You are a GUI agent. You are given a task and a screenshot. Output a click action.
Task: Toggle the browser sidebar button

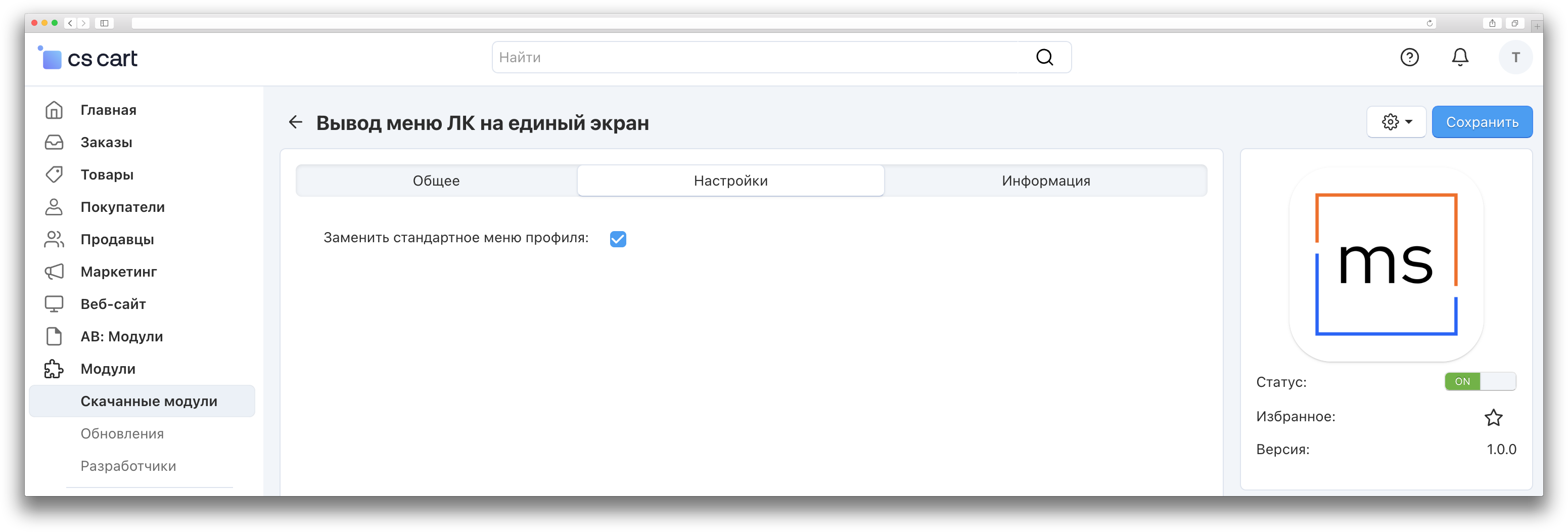click(104, 23)
